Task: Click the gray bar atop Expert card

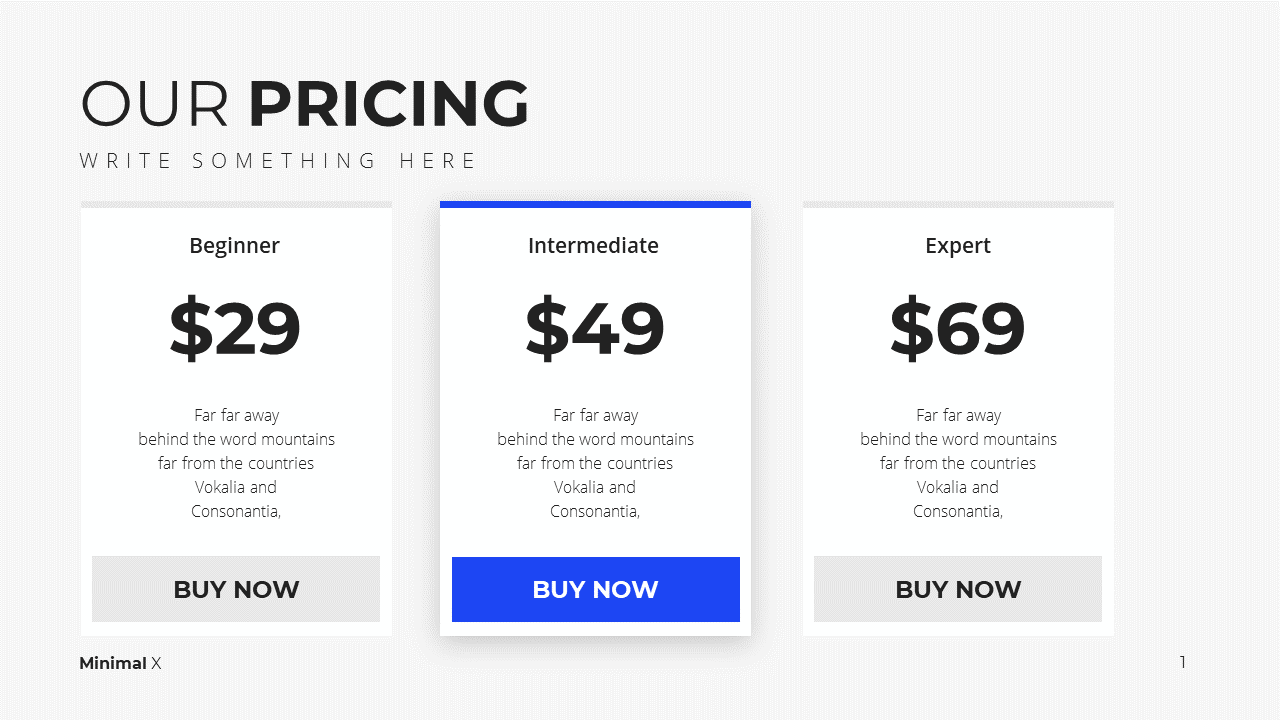Action: pos(958,204)
